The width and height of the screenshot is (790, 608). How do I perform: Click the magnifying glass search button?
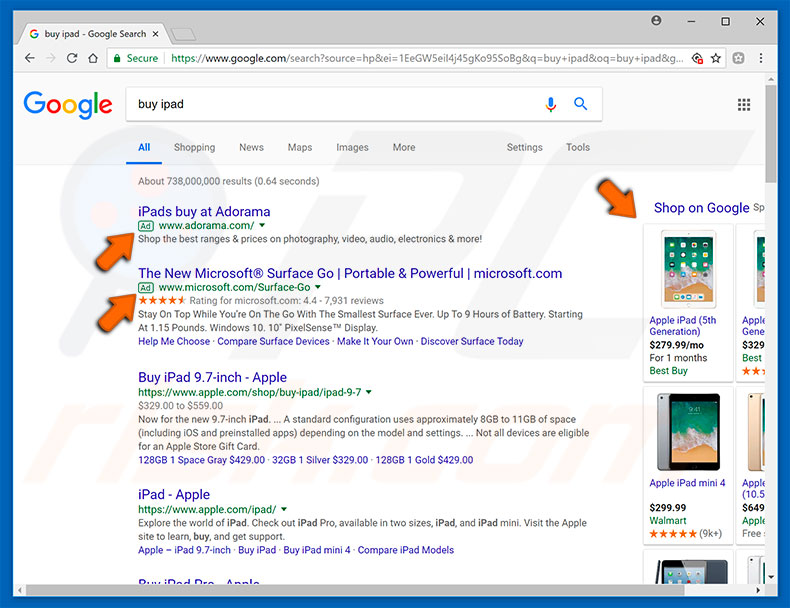[x=580, y=104]
